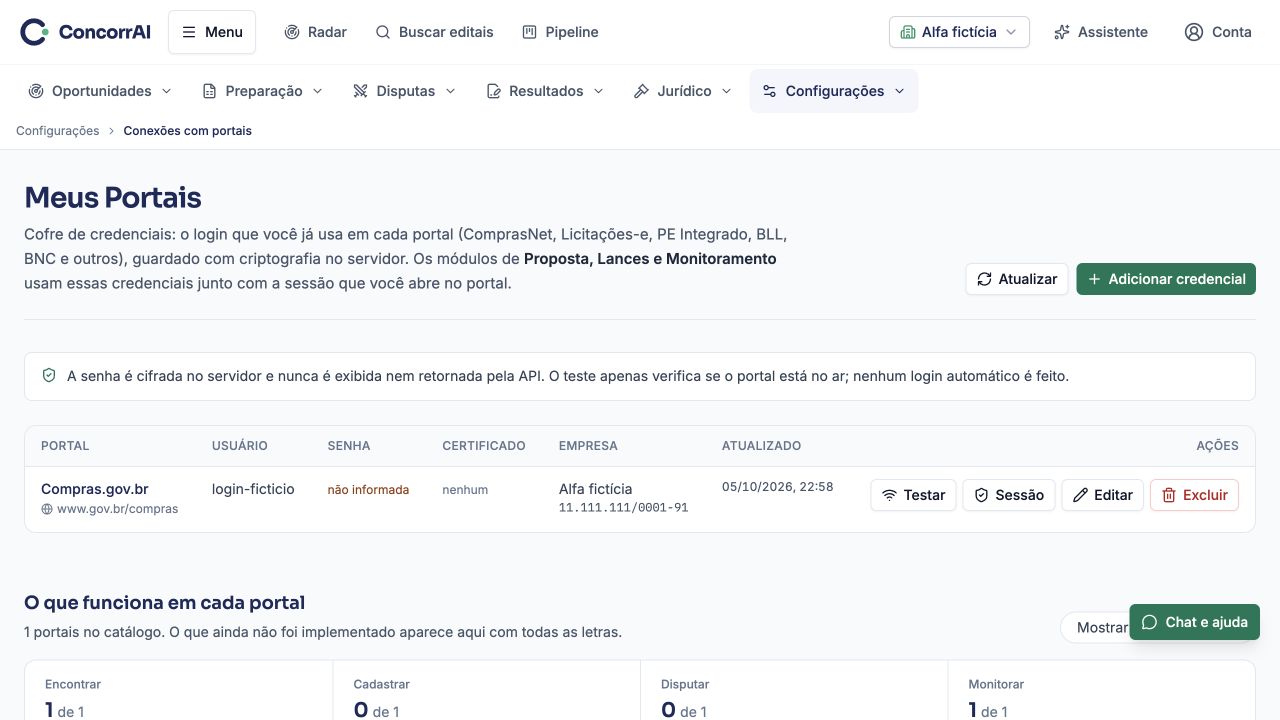Viewport: 1280px width, 720px height.
Task: Click the Compras.gov.br portal name
Action: pyautogui.click(x=95, y=489)
